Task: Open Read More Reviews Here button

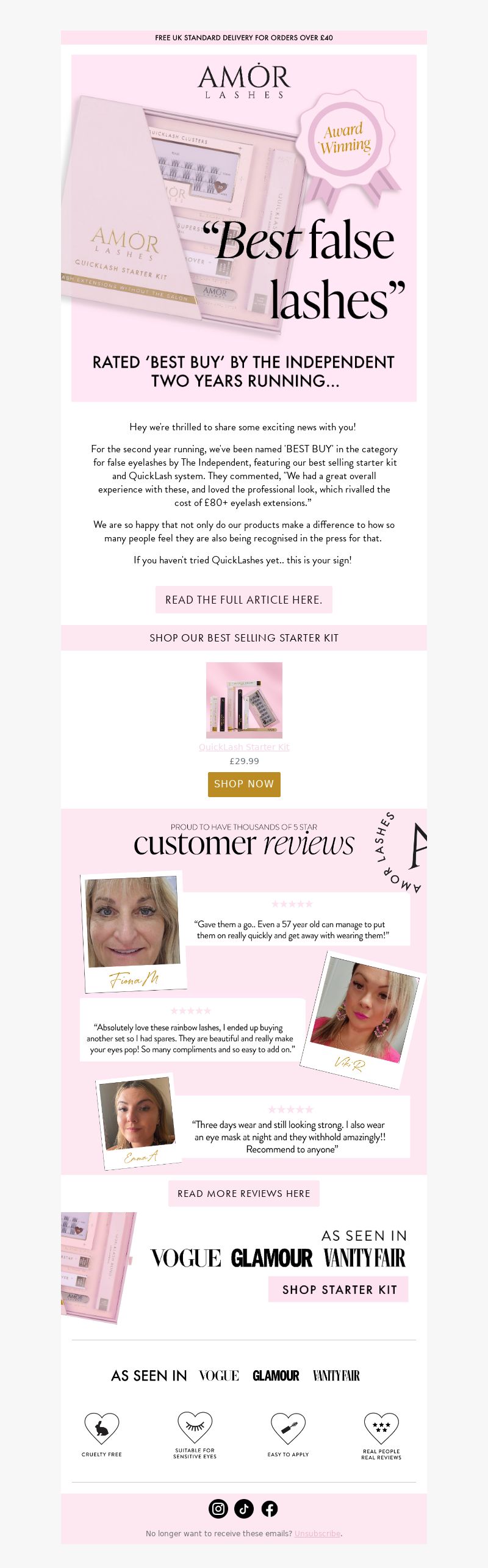Action: point(244,1193)
